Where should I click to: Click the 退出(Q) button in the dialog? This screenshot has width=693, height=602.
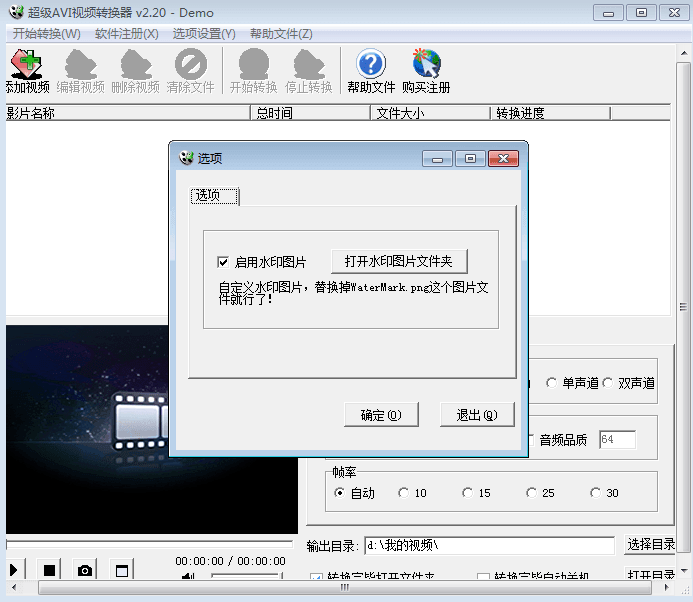pos(477,415)
